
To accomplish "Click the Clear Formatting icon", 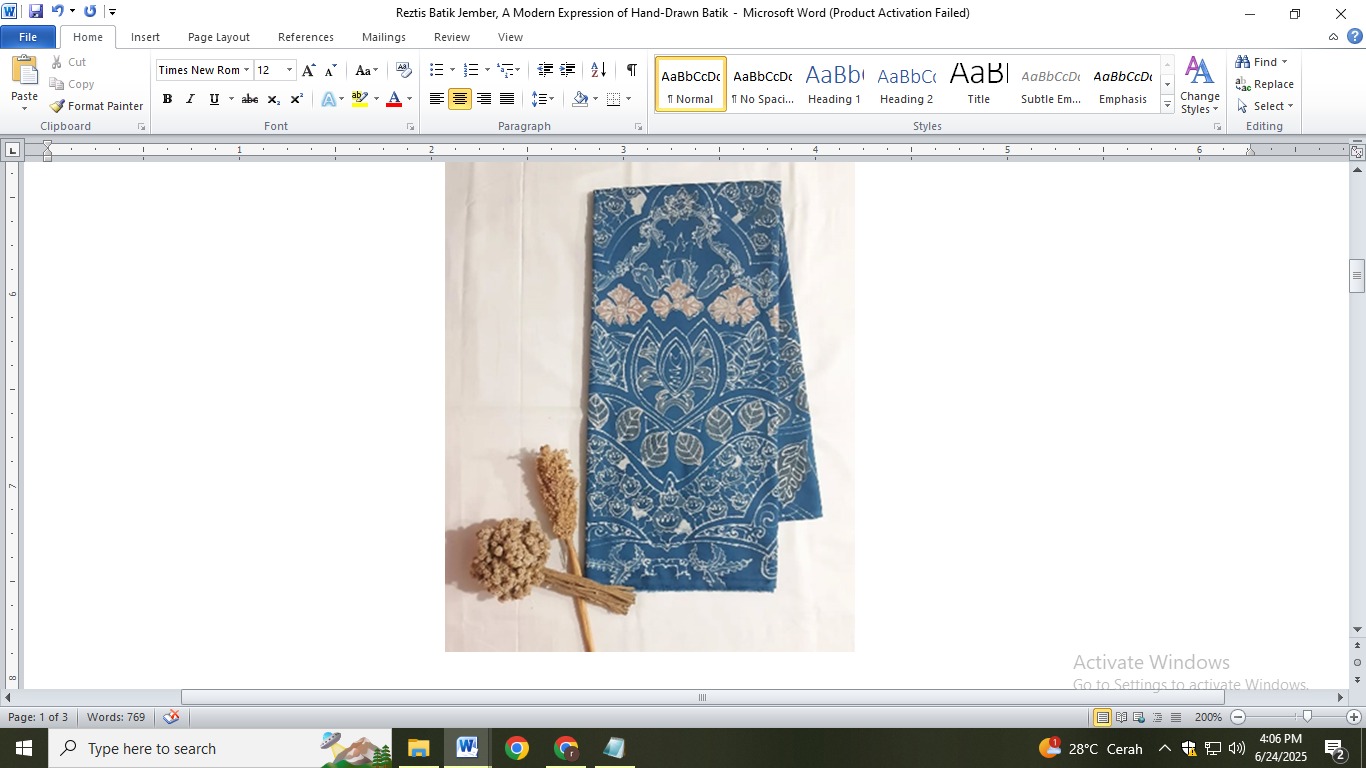I will (404, 70).
